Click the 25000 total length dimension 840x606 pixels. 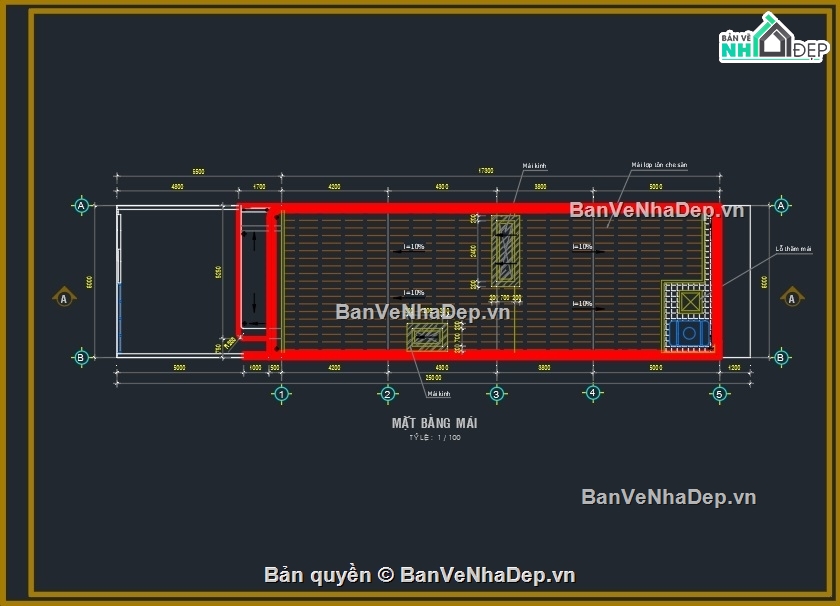[x=433, y=378]
